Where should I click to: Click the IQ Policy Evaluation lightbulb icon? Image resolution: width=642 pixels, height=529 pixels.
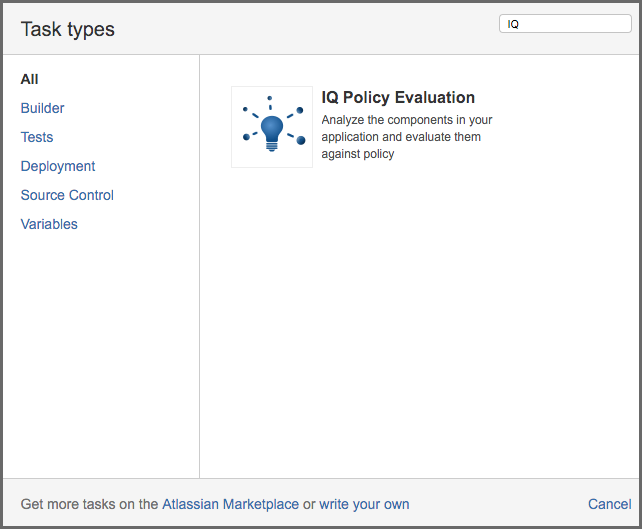pyautogui.click(x=272, y=127)
